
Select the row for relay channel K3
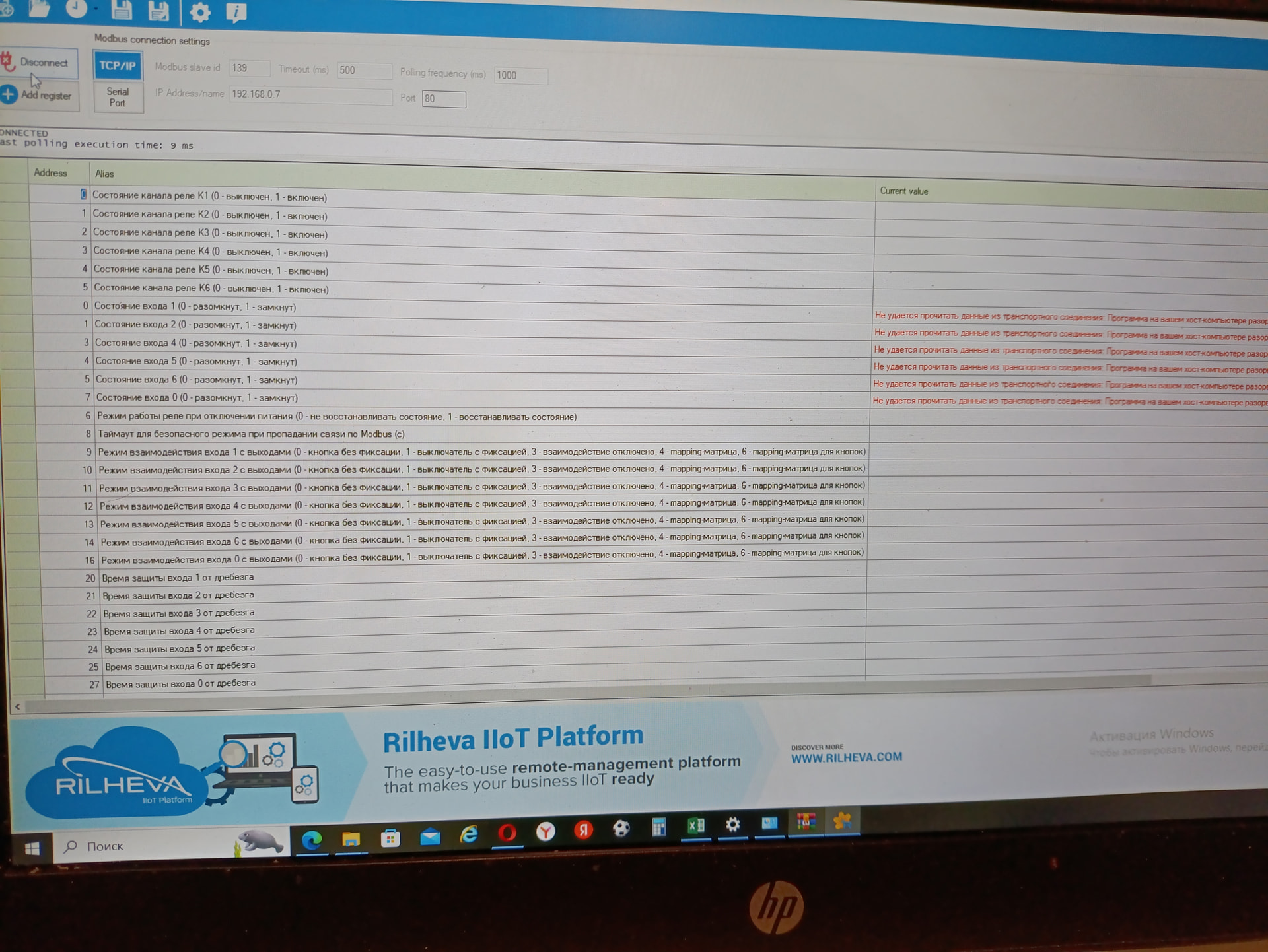point(209,233)
